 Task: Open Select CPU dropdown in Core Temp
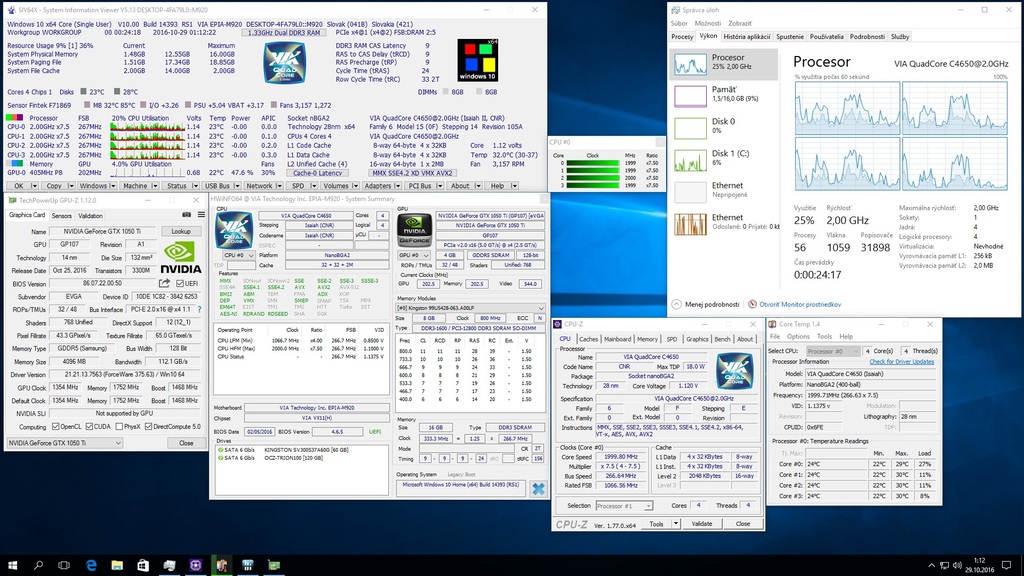pyautogui.click(x=833, y=351)
